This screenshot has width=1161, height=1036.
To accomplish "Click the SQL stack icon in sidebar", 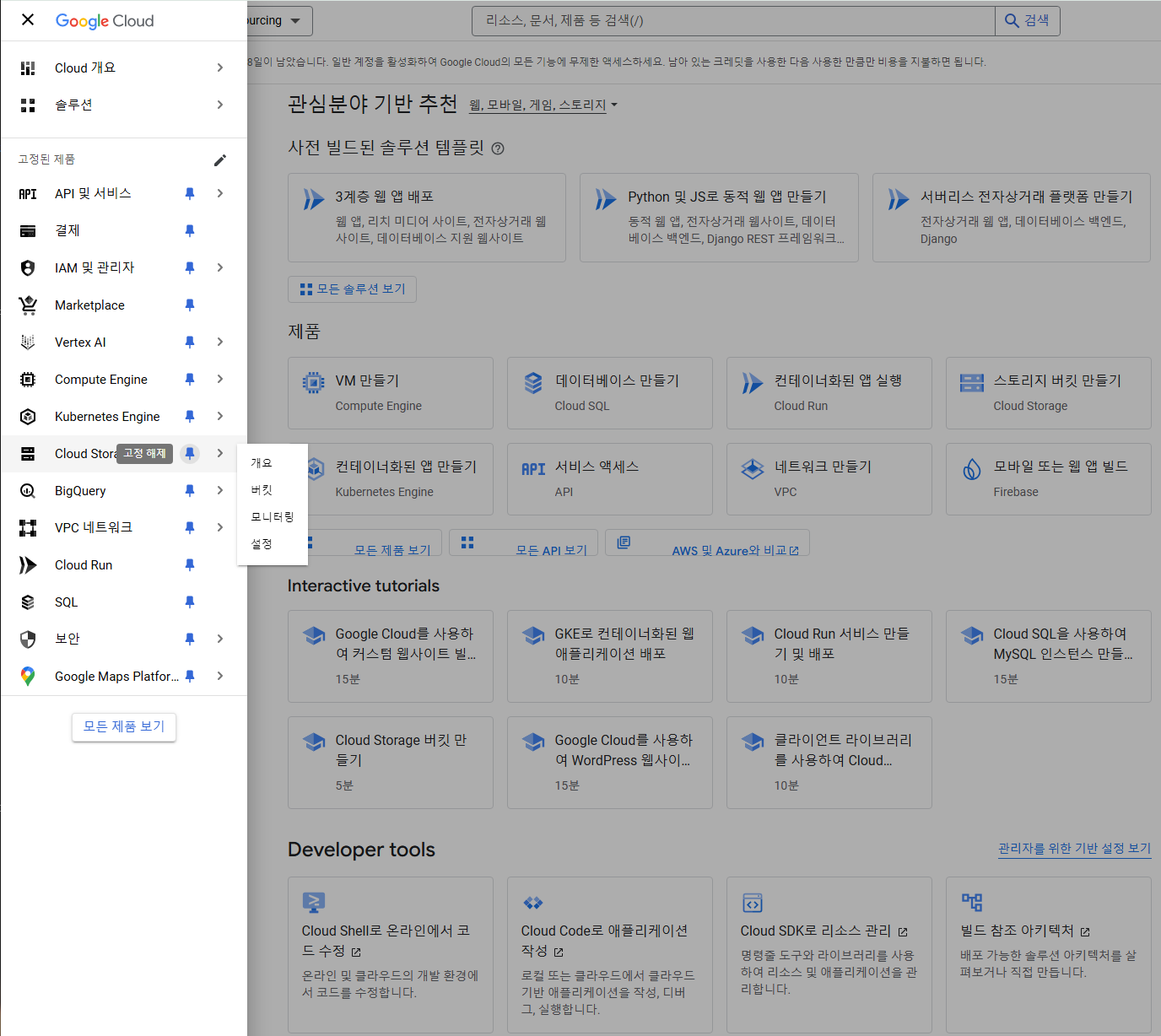I will tap(28, 602).
